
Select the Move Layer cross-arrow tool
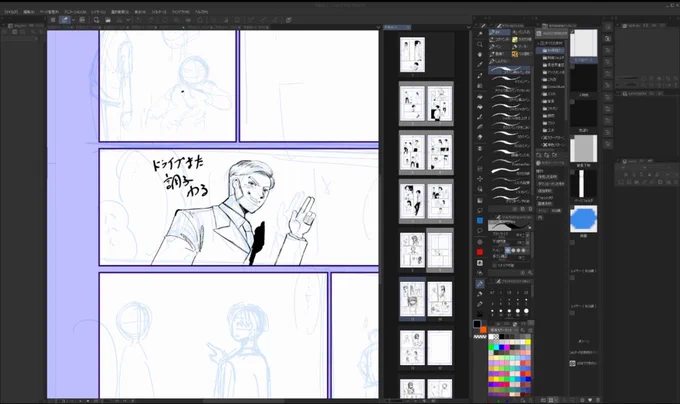[480, 179]
